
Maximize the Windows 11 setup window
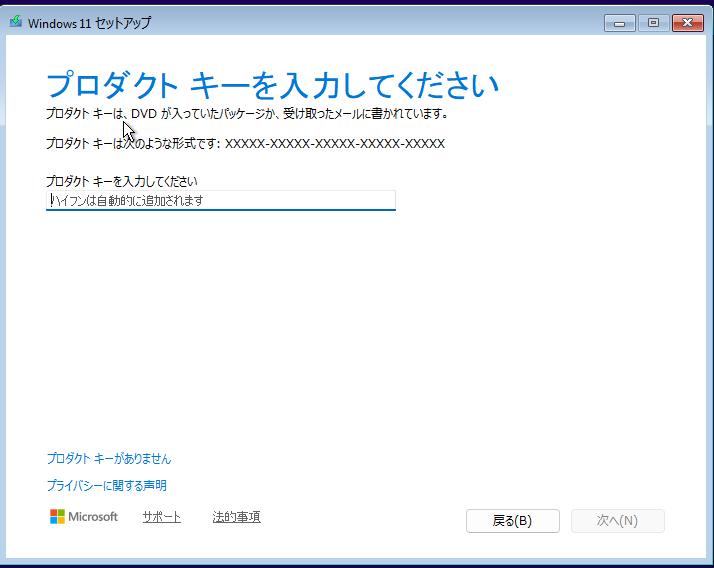[653, 23]
